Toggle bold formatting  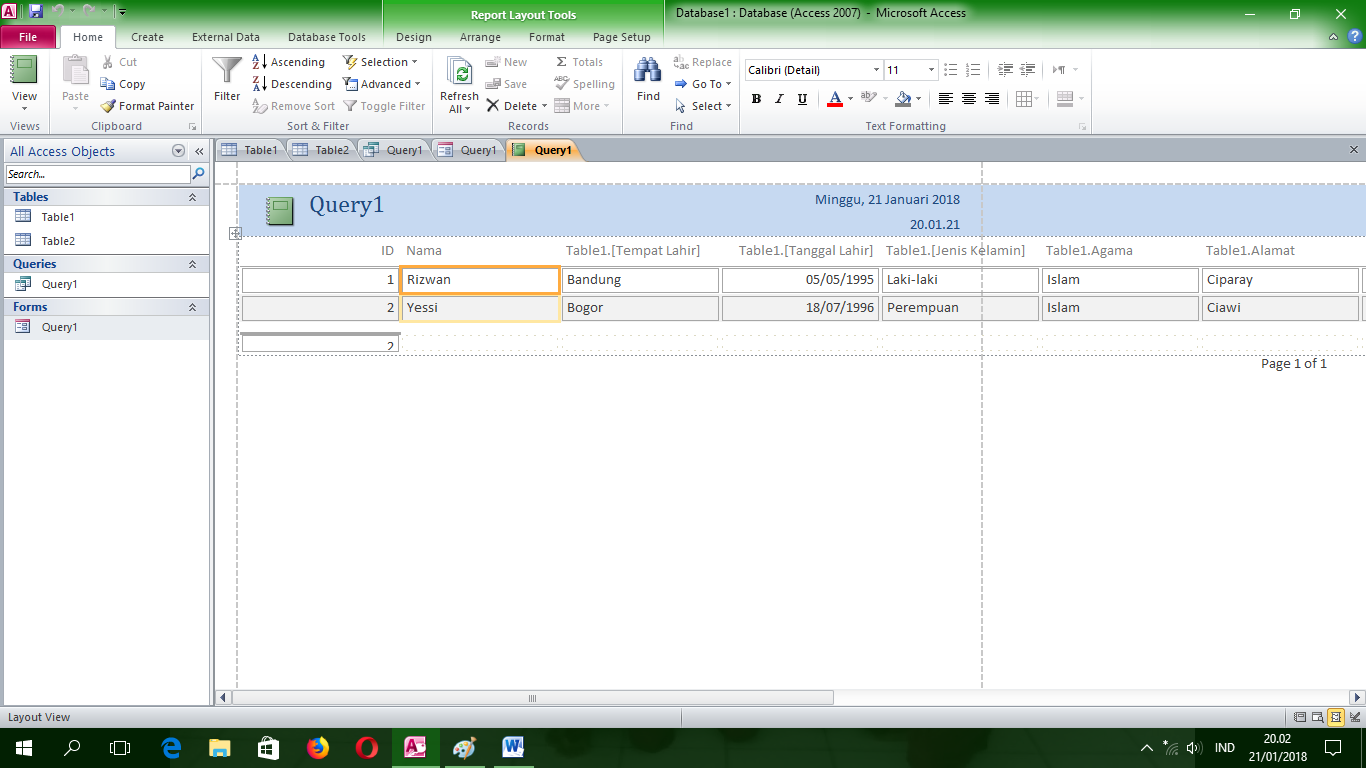coord(756,98)
